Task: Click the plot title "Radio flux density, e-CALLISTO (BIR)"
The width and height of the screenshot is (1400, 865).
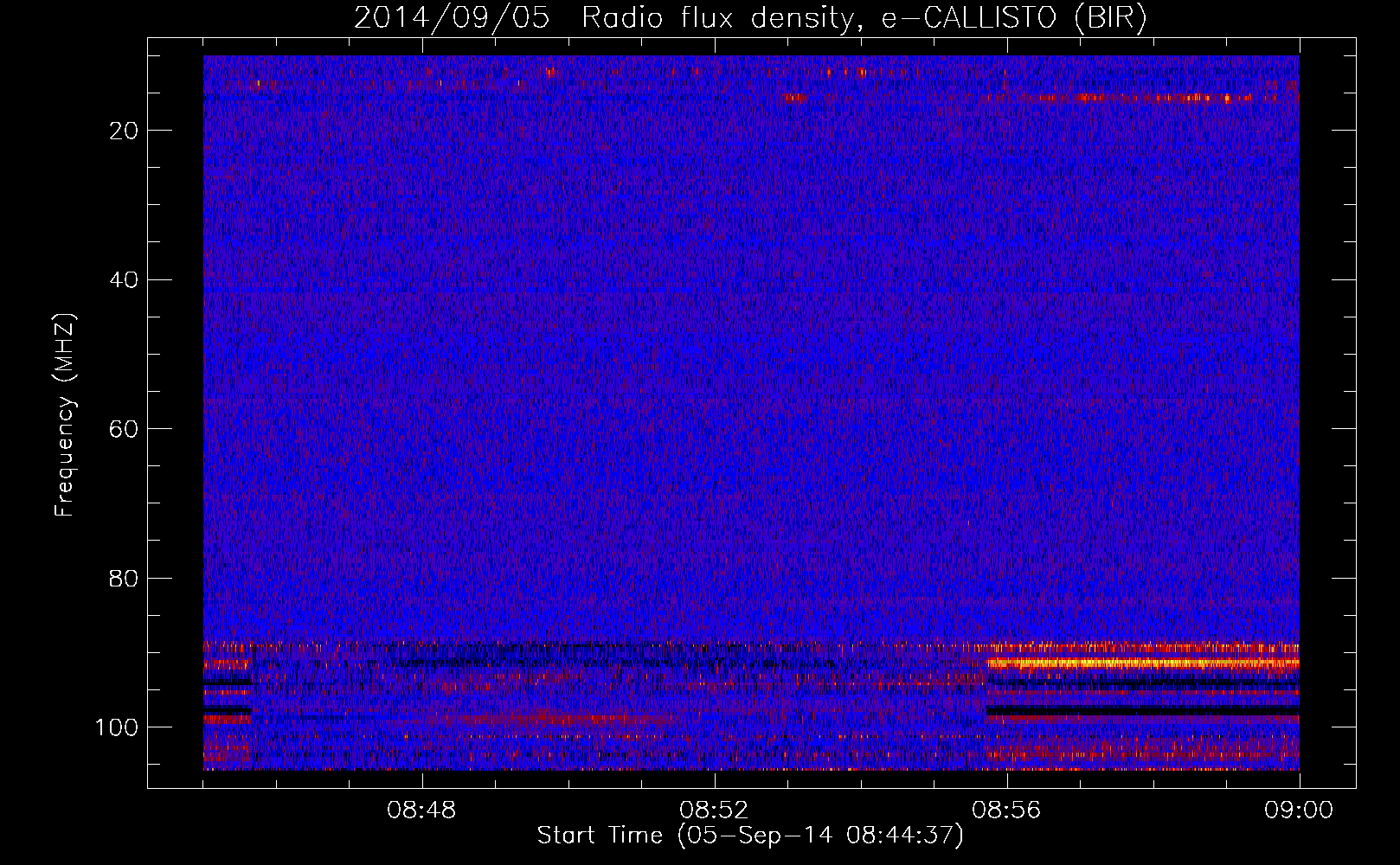Action: coord(864,18)
